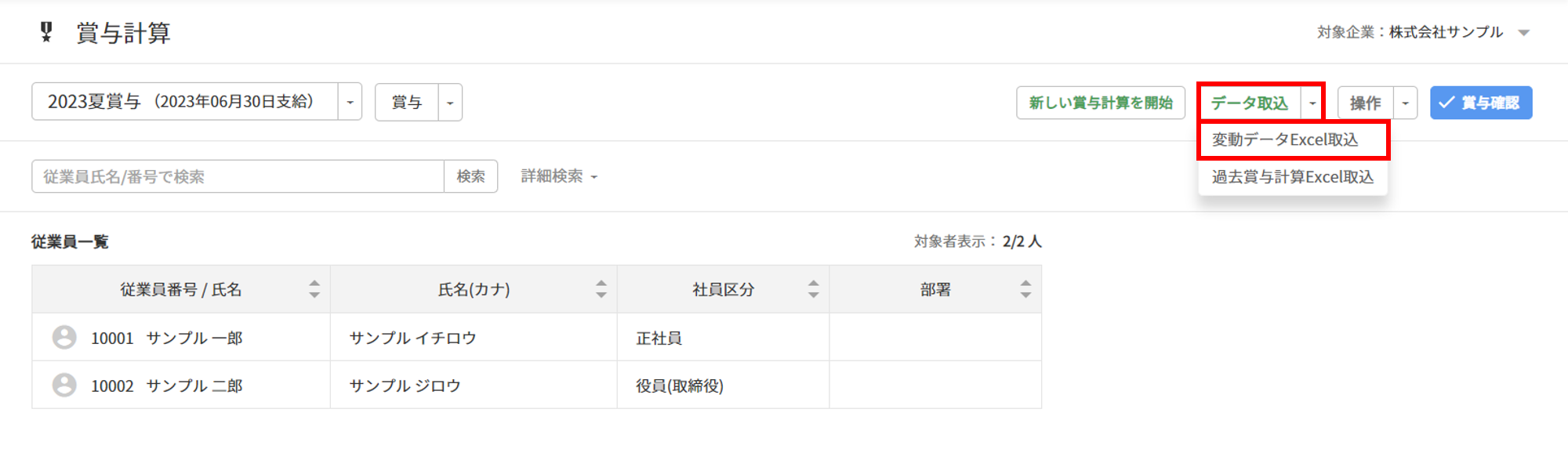Open employee row サンプル 二郎
This screenshot has width=1568, height=449.
click(x=536, y=386)
